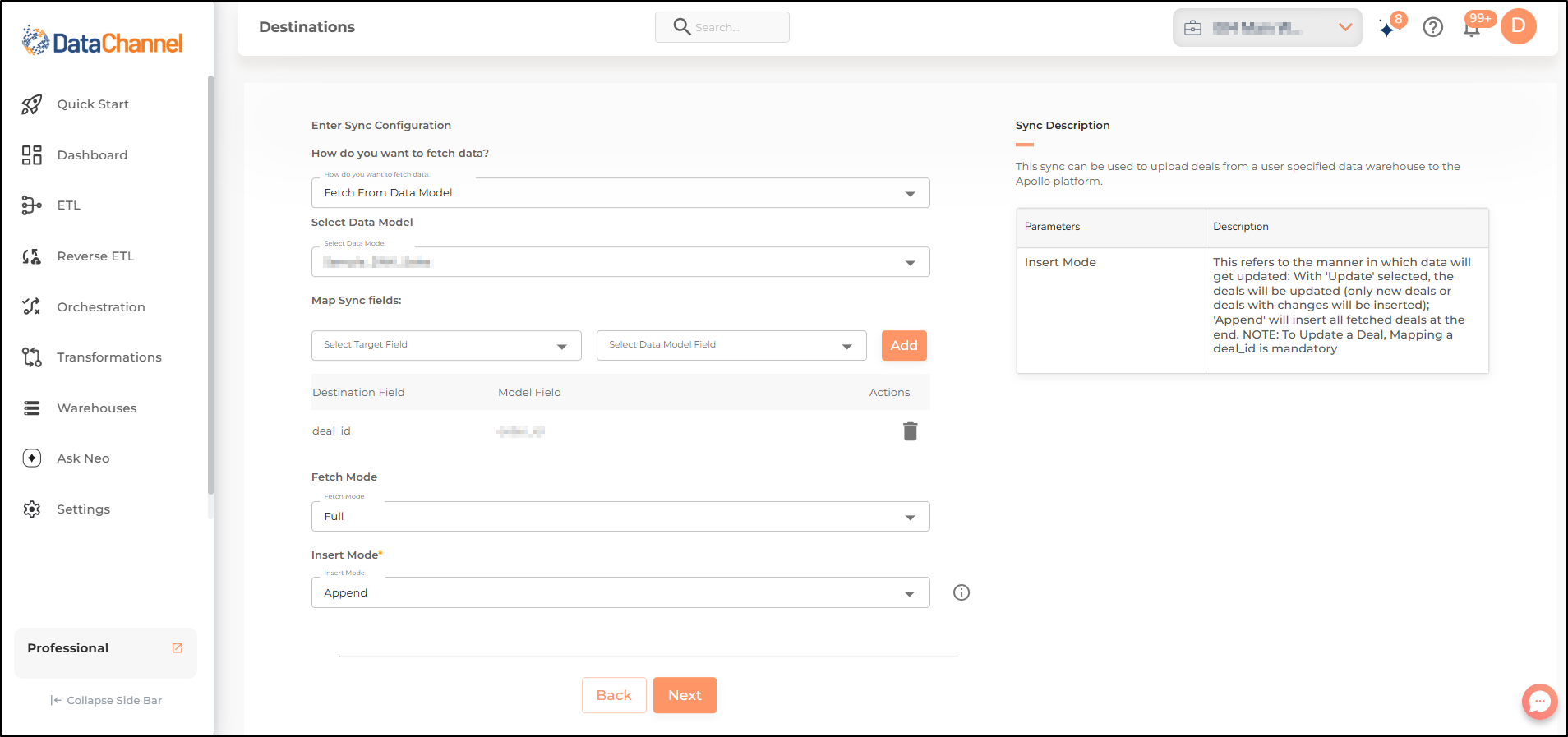The image size is (1568, 737).
Task: Click the Warehouses stack icon
Action: [x=32, y=408]
